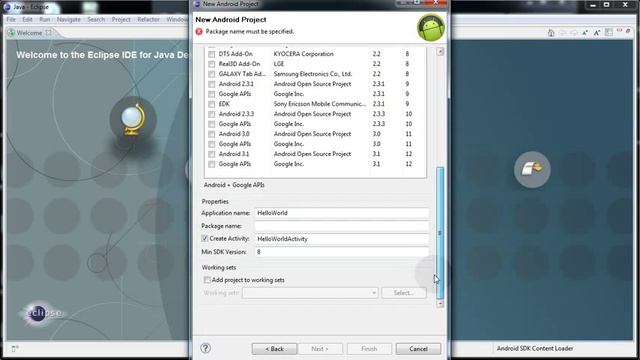Viewport: 640px width, 360px height.
Task: Click the Android SDK Content Loader status text
Action: click(535, 349)
